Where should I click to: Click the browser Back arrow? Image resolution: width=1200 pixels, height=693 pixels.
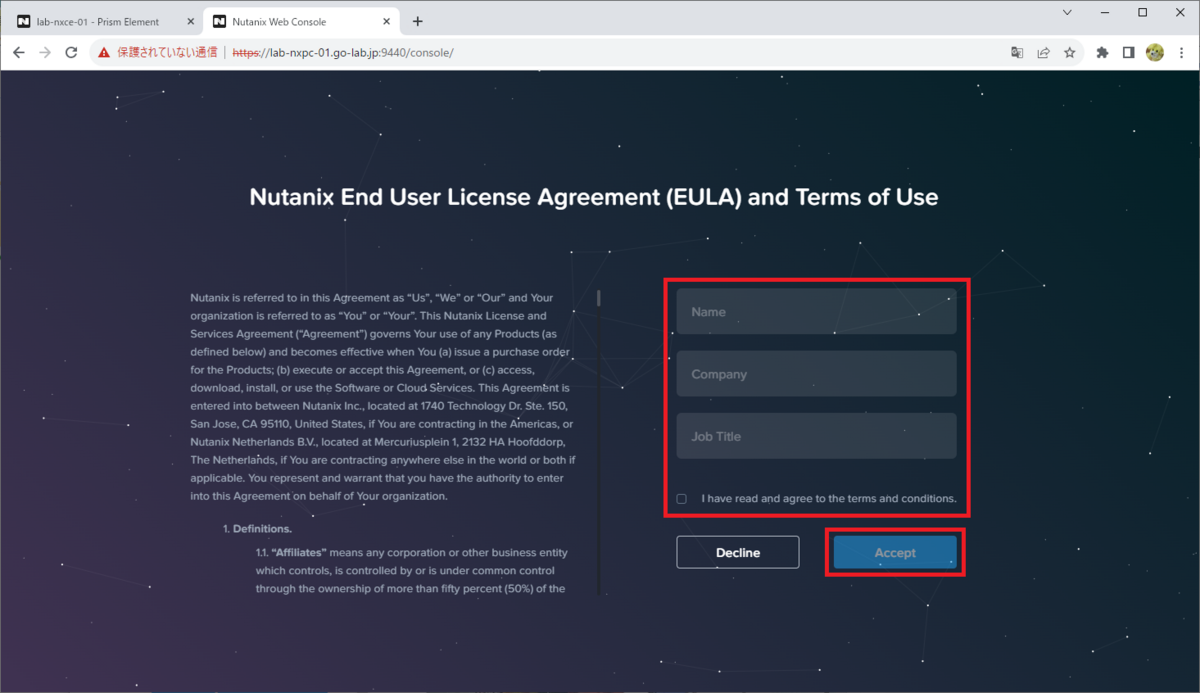(x=19, y=52)
